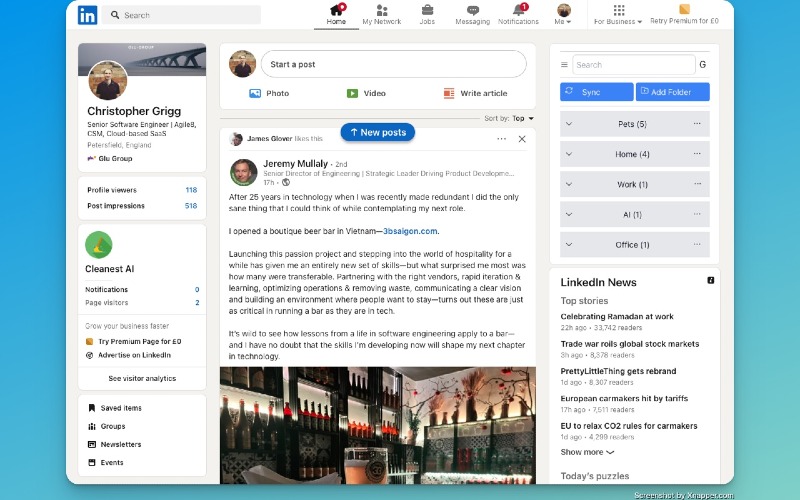Read Celebrating Ramadan at work story
Image resolution: width=800 pixels, height=500 pixels.
[617, 317]
